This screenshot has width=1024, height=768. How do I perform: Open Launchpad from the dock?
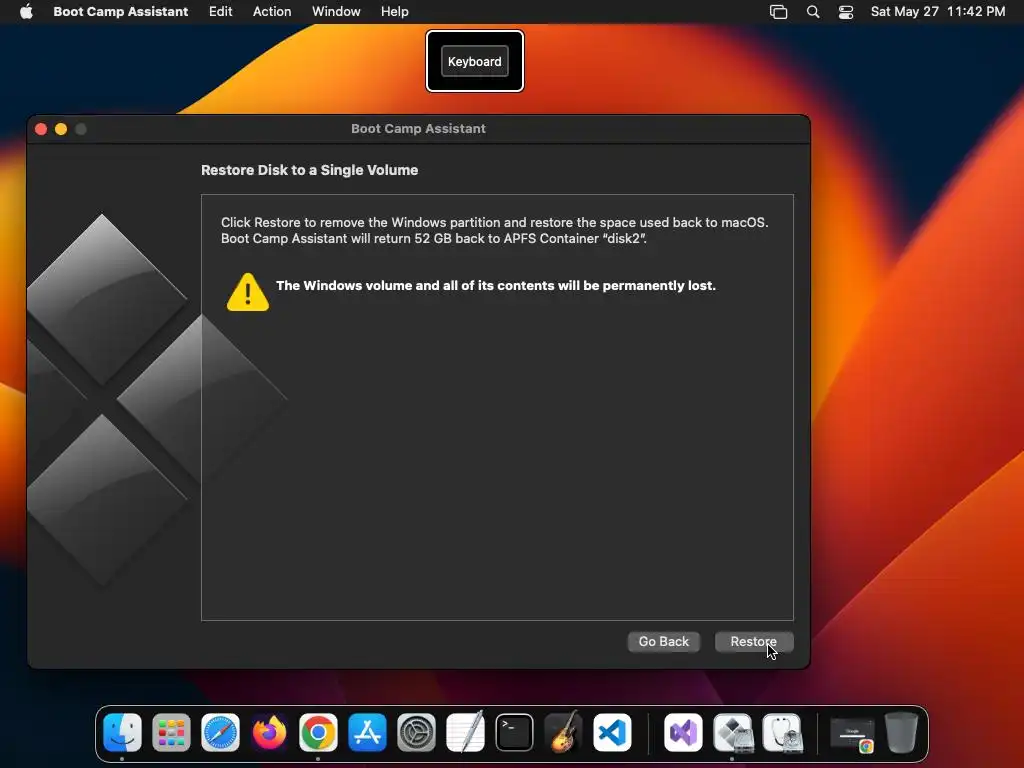tap(171, 732)
